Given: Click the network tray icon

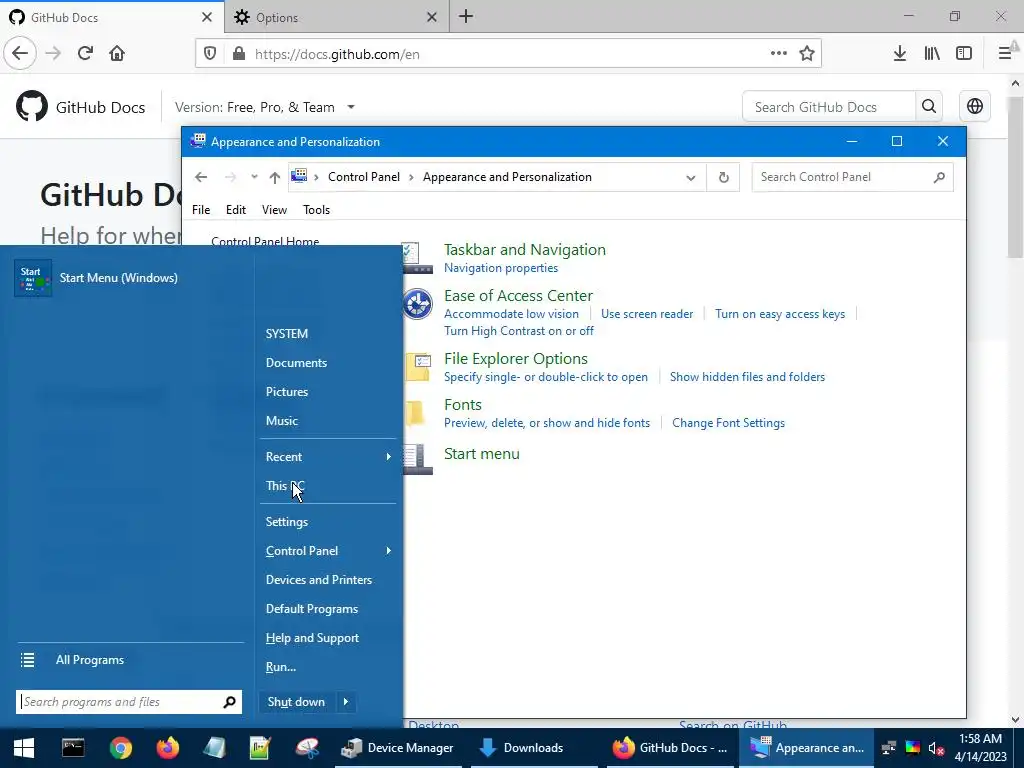Looking at the screenshot, I should [x=889, y=748].
